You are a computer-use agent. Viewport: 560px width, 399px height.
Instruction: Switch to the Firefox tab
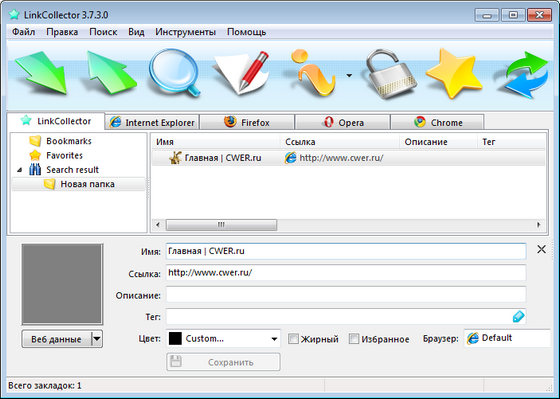247,123
